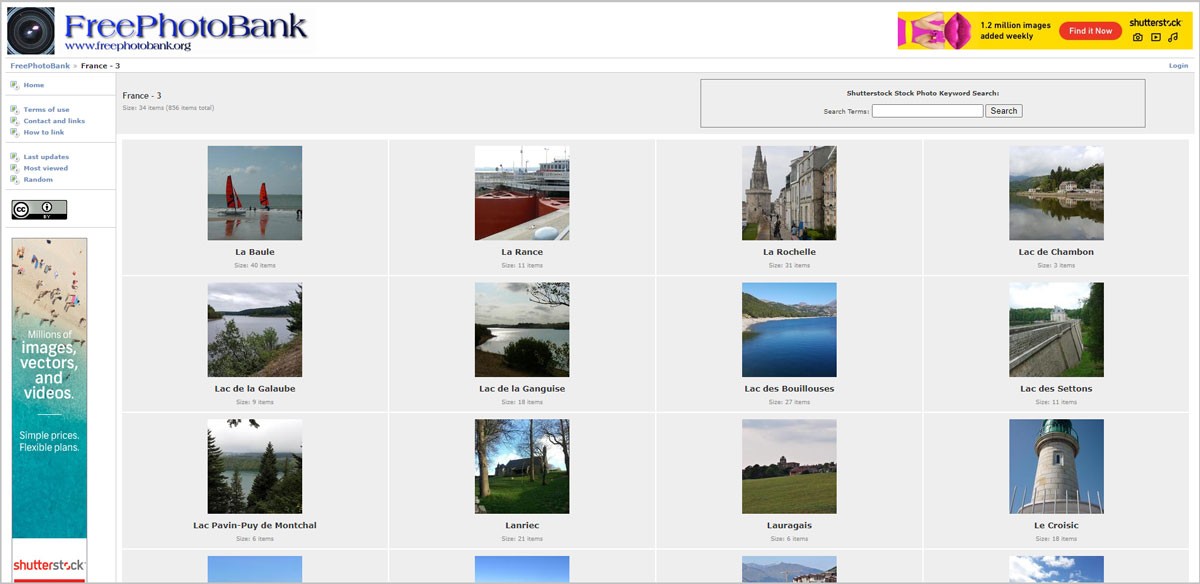Open the La Baule album thumbnail
1200x584 pixels.
255,193
